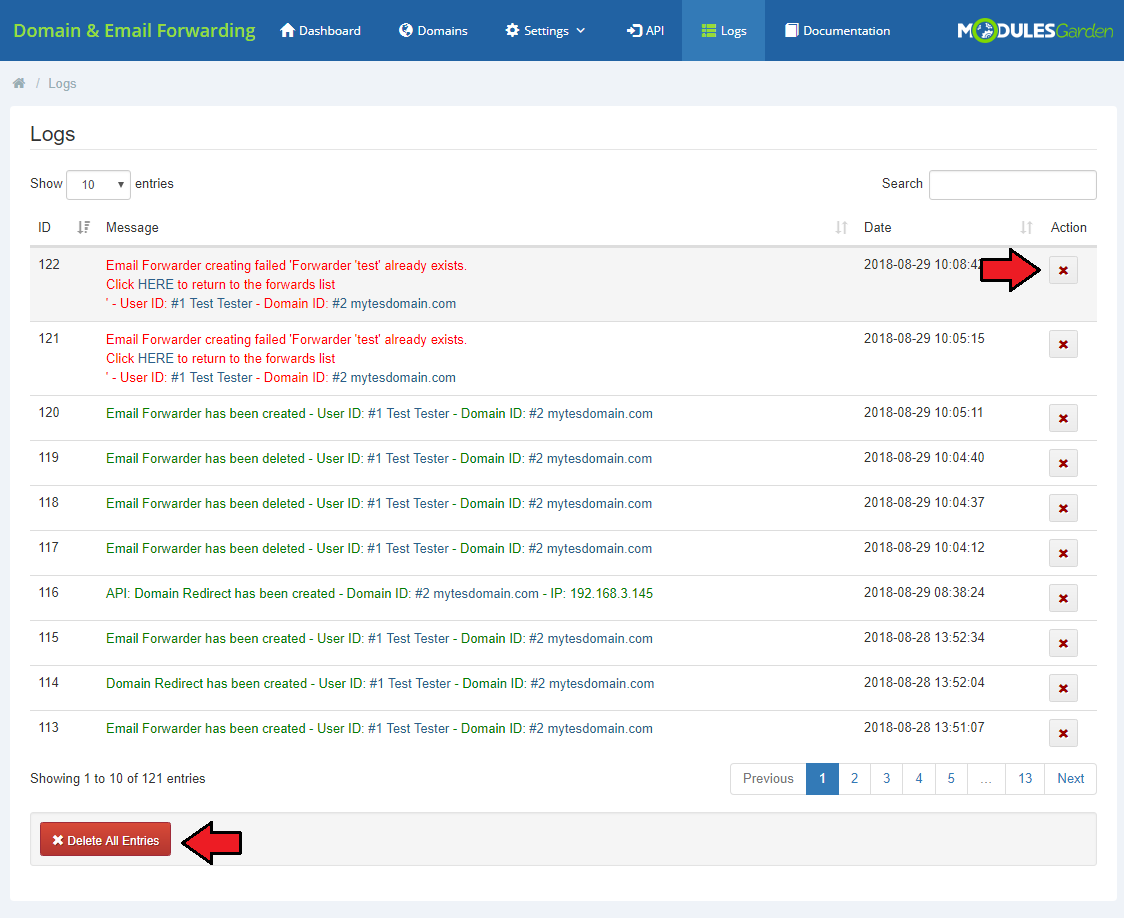This screenshot has height=918, width=1124.
Task: Click Message column header
Action: [133, 227]
